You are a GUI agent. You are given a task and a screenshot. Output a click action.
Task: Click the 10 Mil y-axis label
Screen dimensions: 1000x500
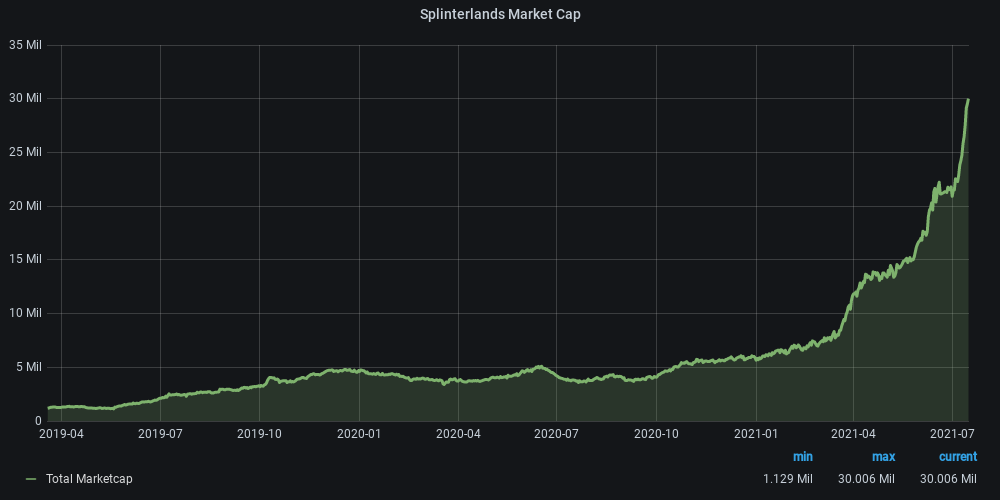pyautogui.click(x=26, y=312)
